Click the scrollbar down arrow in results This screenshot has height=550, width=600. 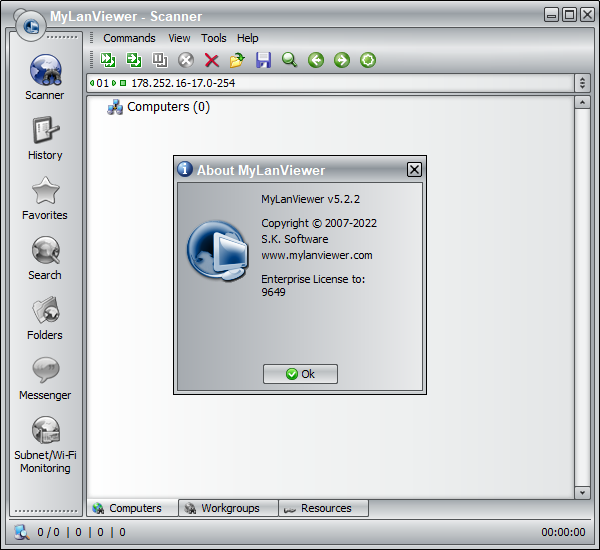click(x=582, y=493)
